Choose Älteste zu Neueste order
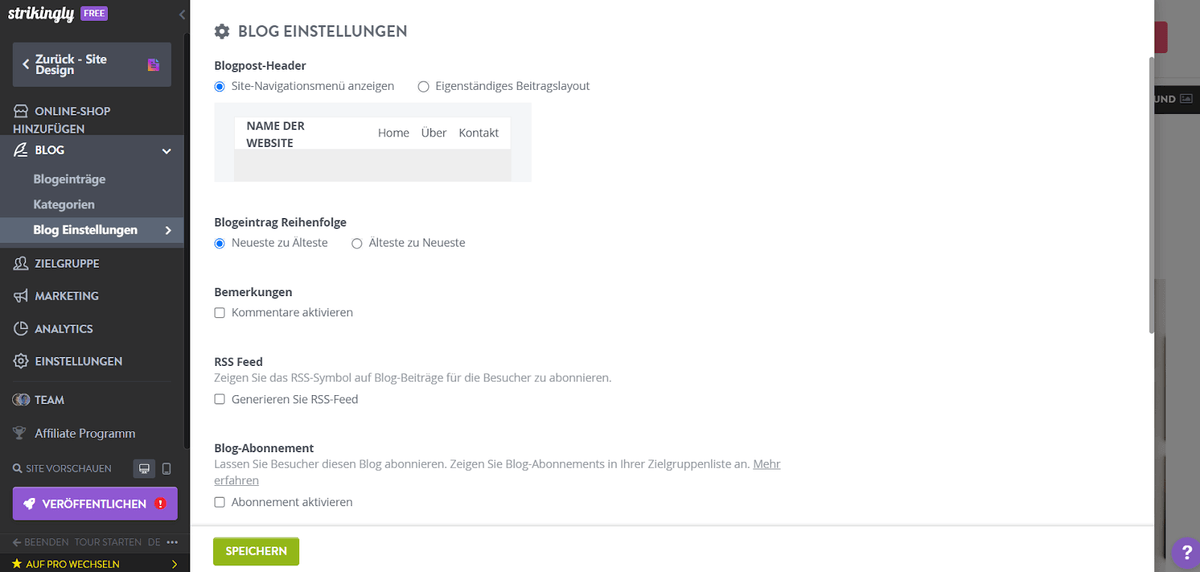1200x572 pixels. point(357,243)
